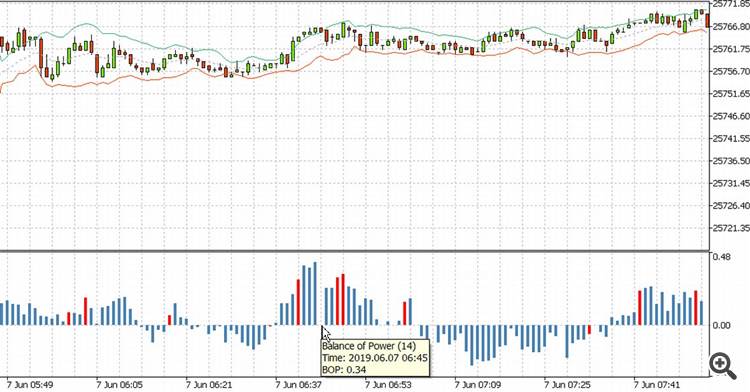
Task: Click the 25751.65 price label
Action: pyautogui.click(x=731, y=94)
